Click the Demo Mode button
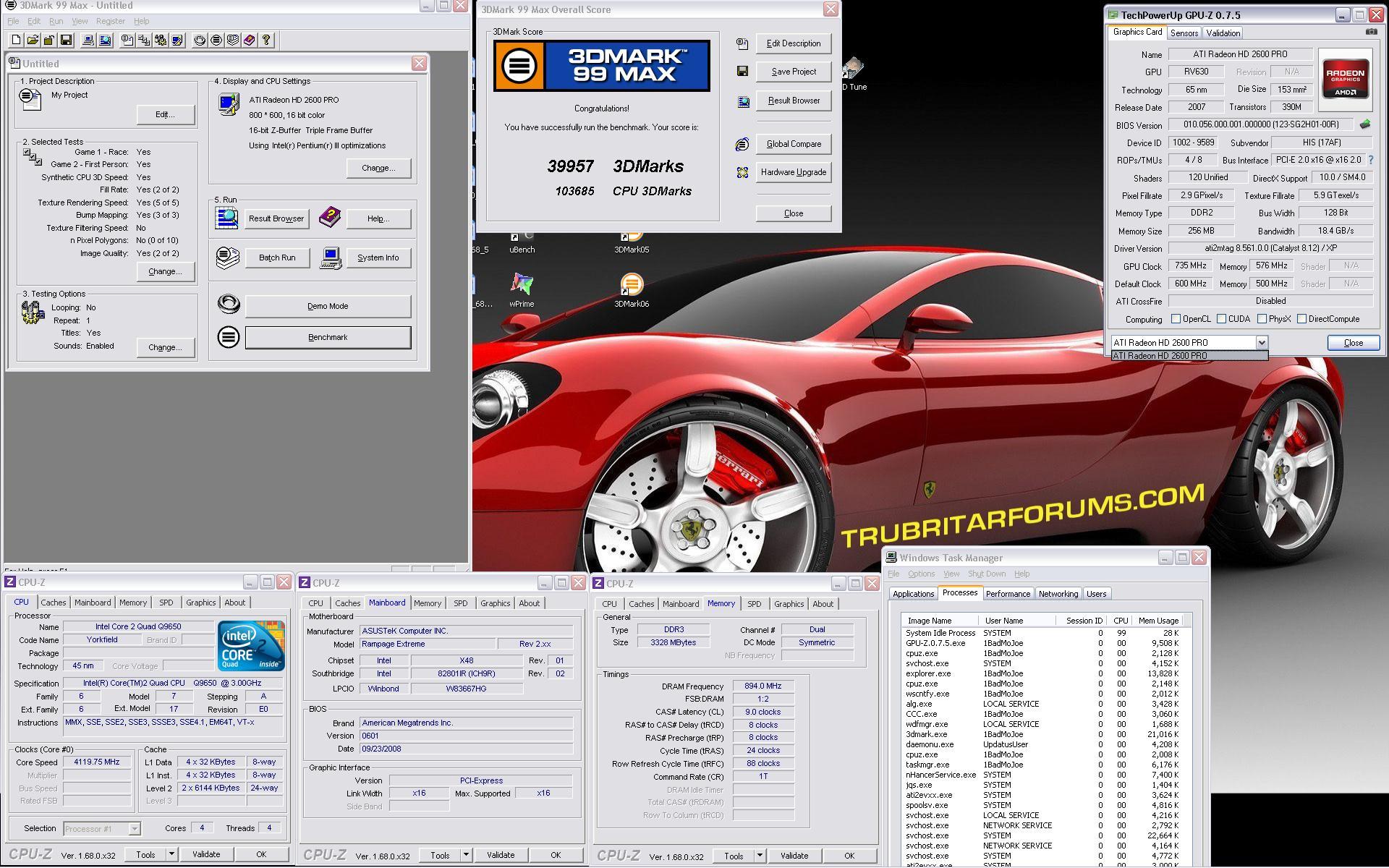Image resolution: width=1389 pixels, height=868 pixels. 328,306
